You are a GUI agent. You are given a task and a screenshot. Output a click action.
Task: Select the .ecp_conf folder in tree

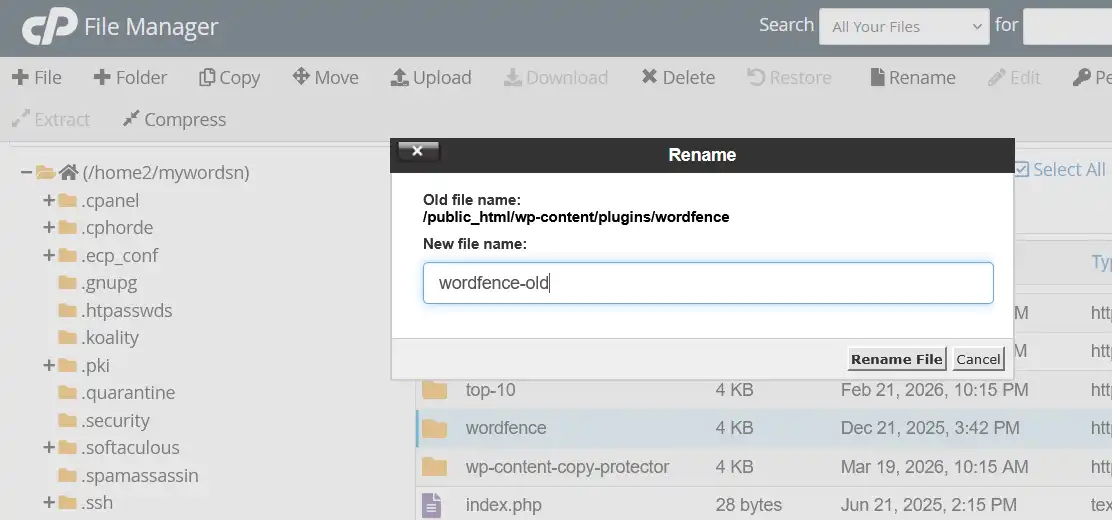click(119, 255)
